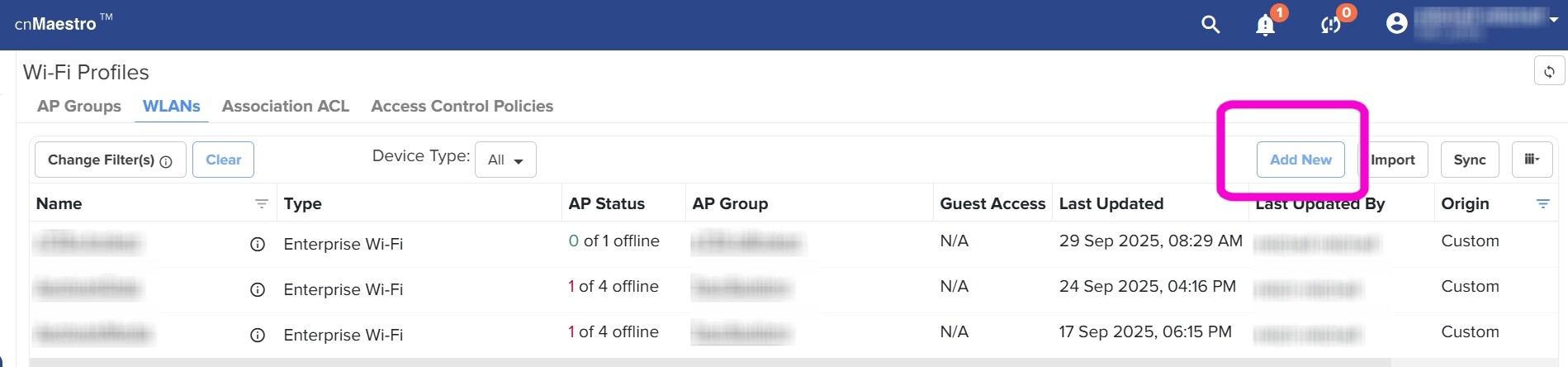
Task: Open the alarm notifications bell
Action: pyautogui.click(x=1265, y=26)
